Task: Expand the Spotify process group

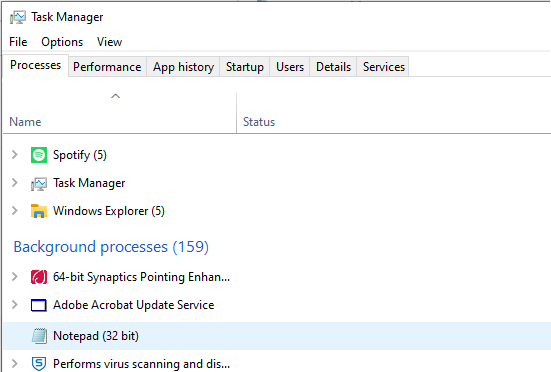Action: [15, 155]
